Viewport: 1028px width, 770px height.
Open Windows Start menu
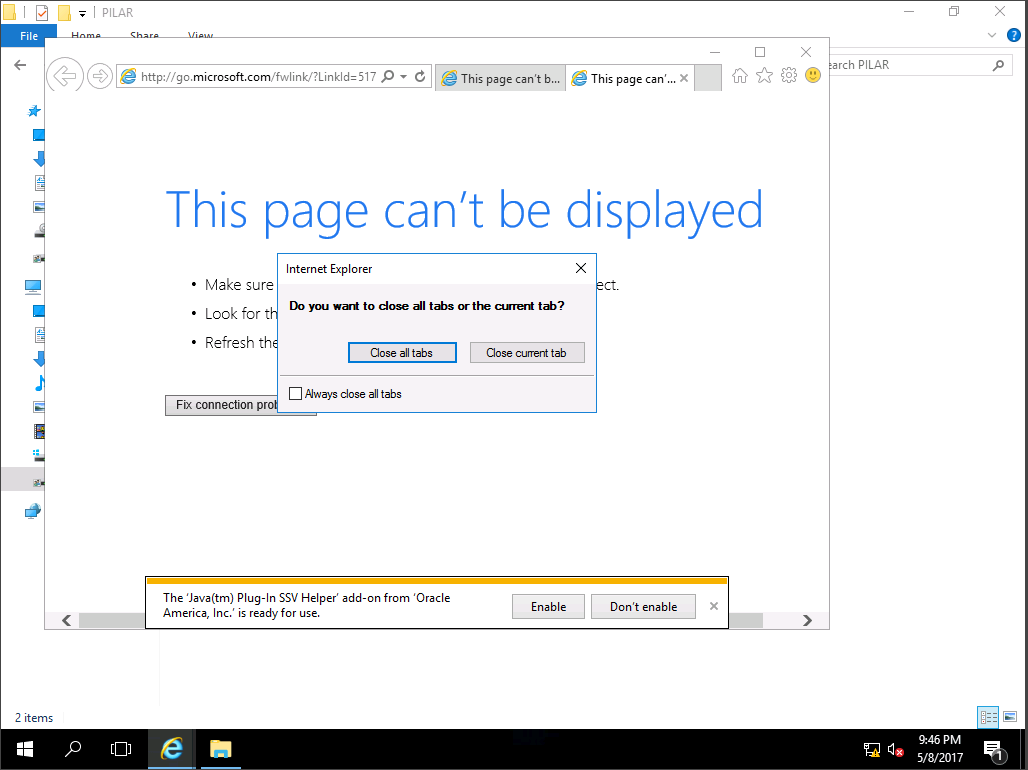pyautogui.click(x=25, y=749)
